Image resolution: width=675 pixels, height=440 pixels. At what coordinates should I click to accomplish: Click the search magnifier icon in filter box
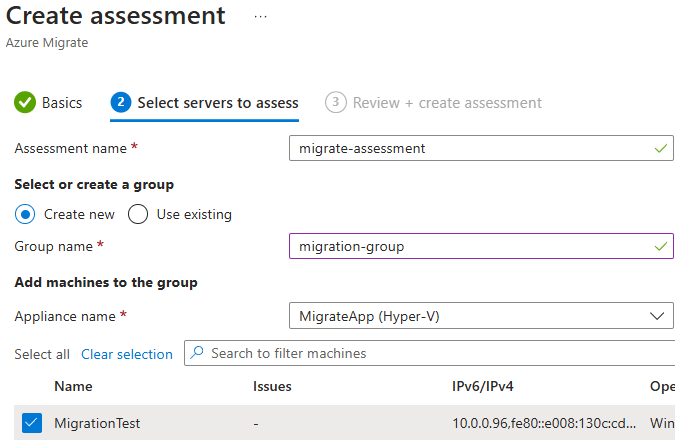click(x=197, y=353)
